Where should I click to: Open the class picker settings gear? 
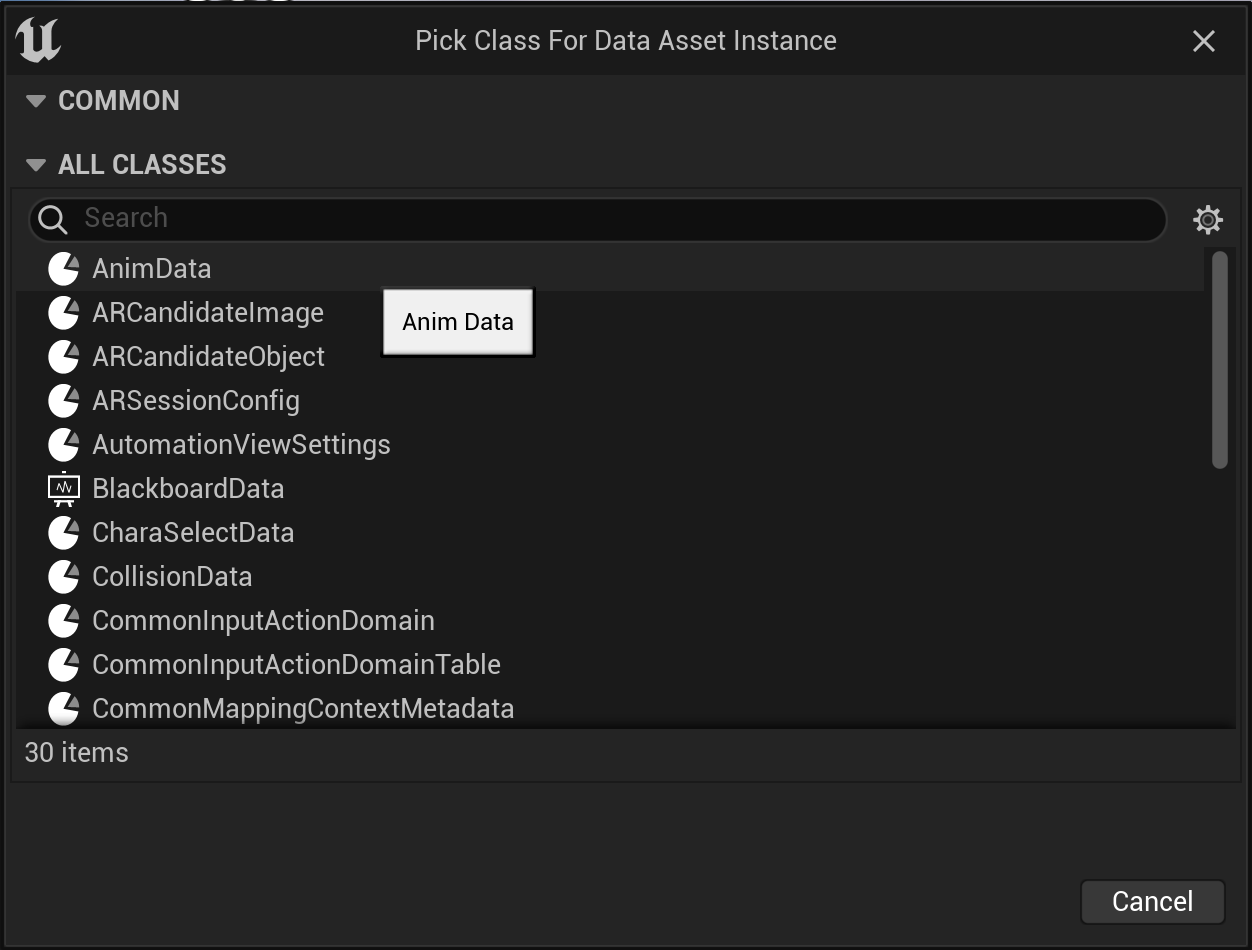(1208, 219)
